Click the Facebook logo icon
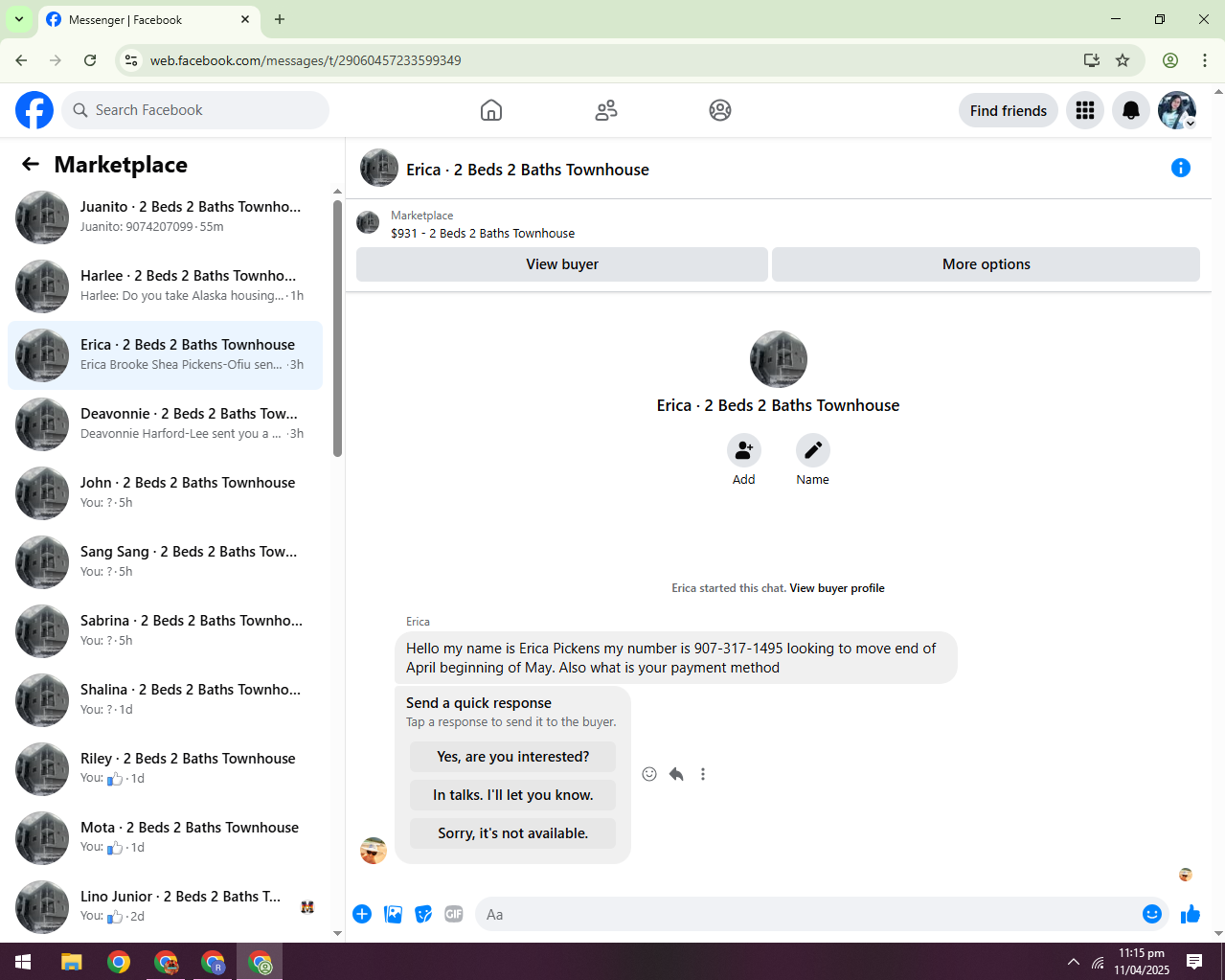Viewport: 1225px width, 980px height. pyautogui.click(x=34, y=110)
